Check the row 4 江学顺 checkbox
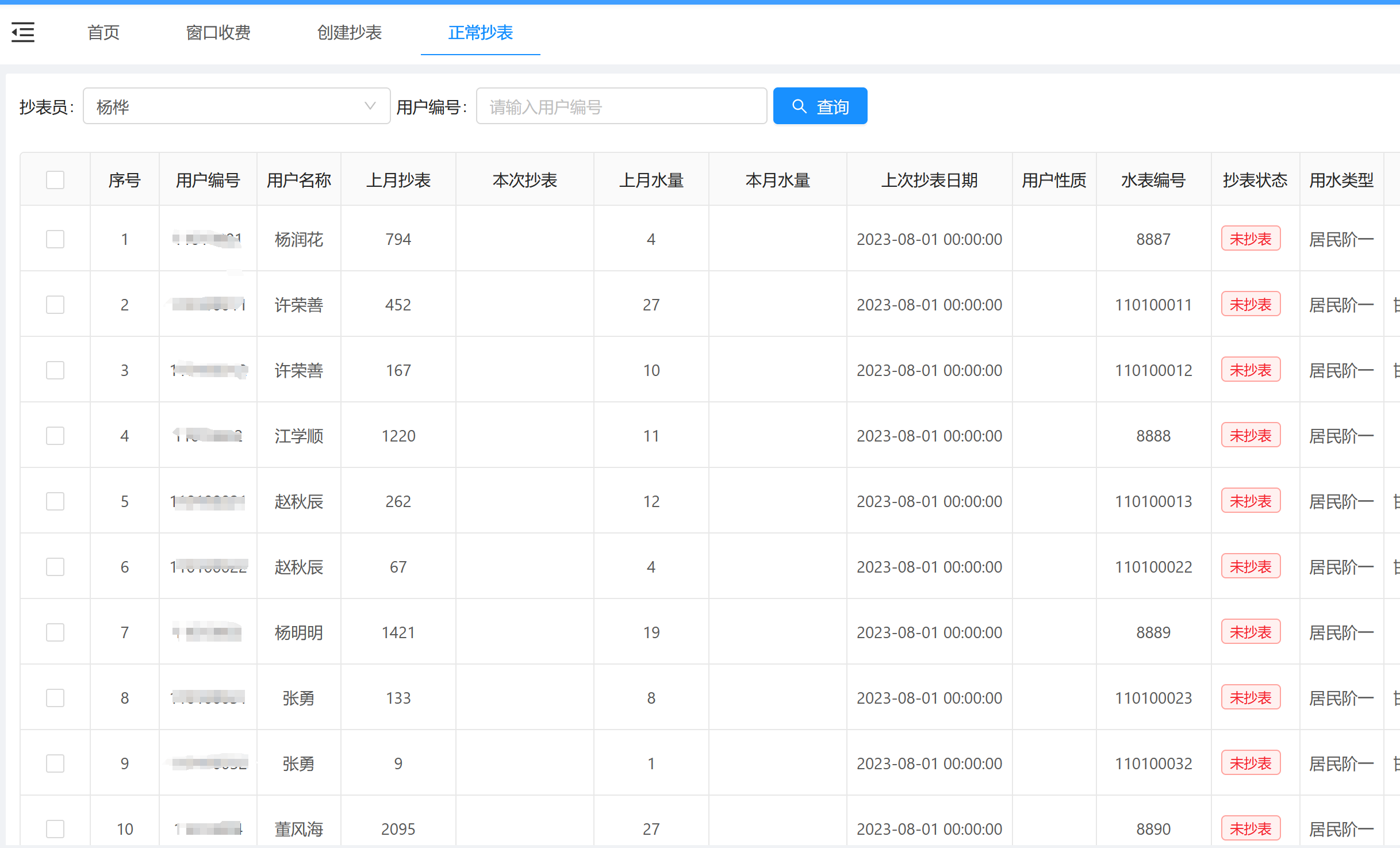Image resolution: width=1400 pixels, height=848 pixels. click(x=55, y=436)
